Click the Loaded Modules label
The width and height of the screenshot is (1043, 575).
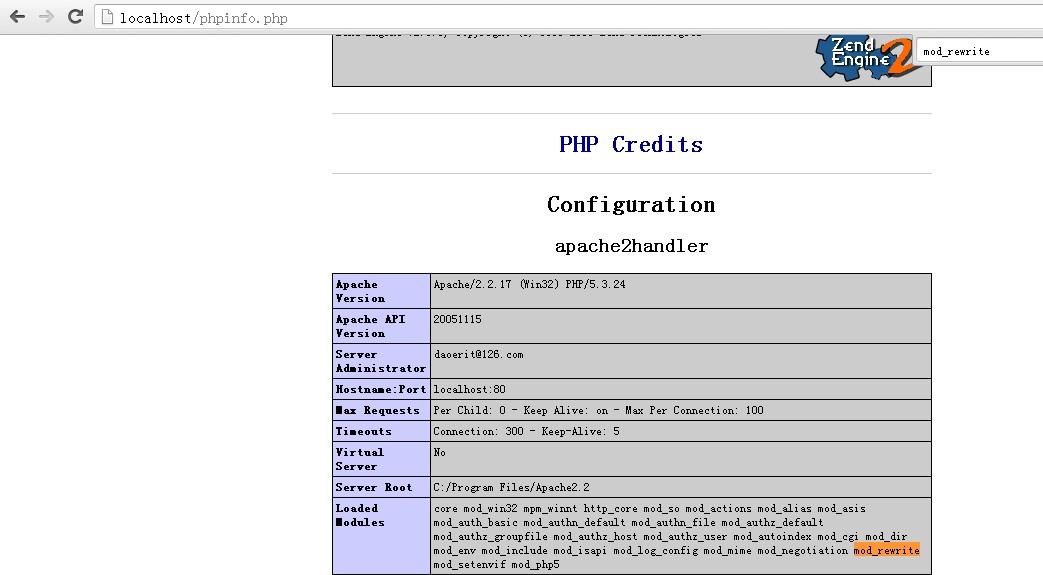pyautogui.click(x=381, y=536)
